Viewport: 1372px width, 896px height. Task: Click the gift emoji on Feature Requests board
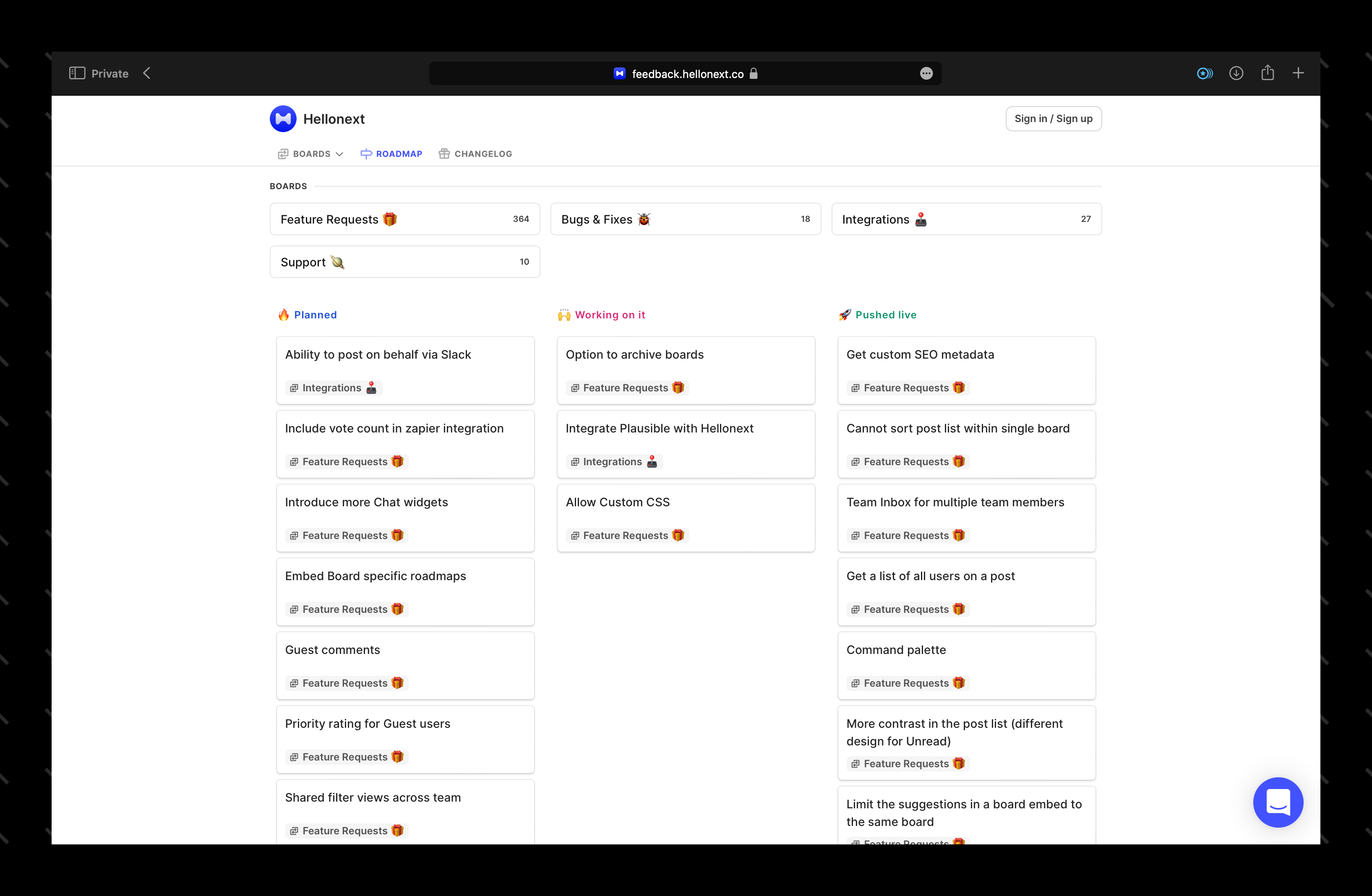point(390,219)
